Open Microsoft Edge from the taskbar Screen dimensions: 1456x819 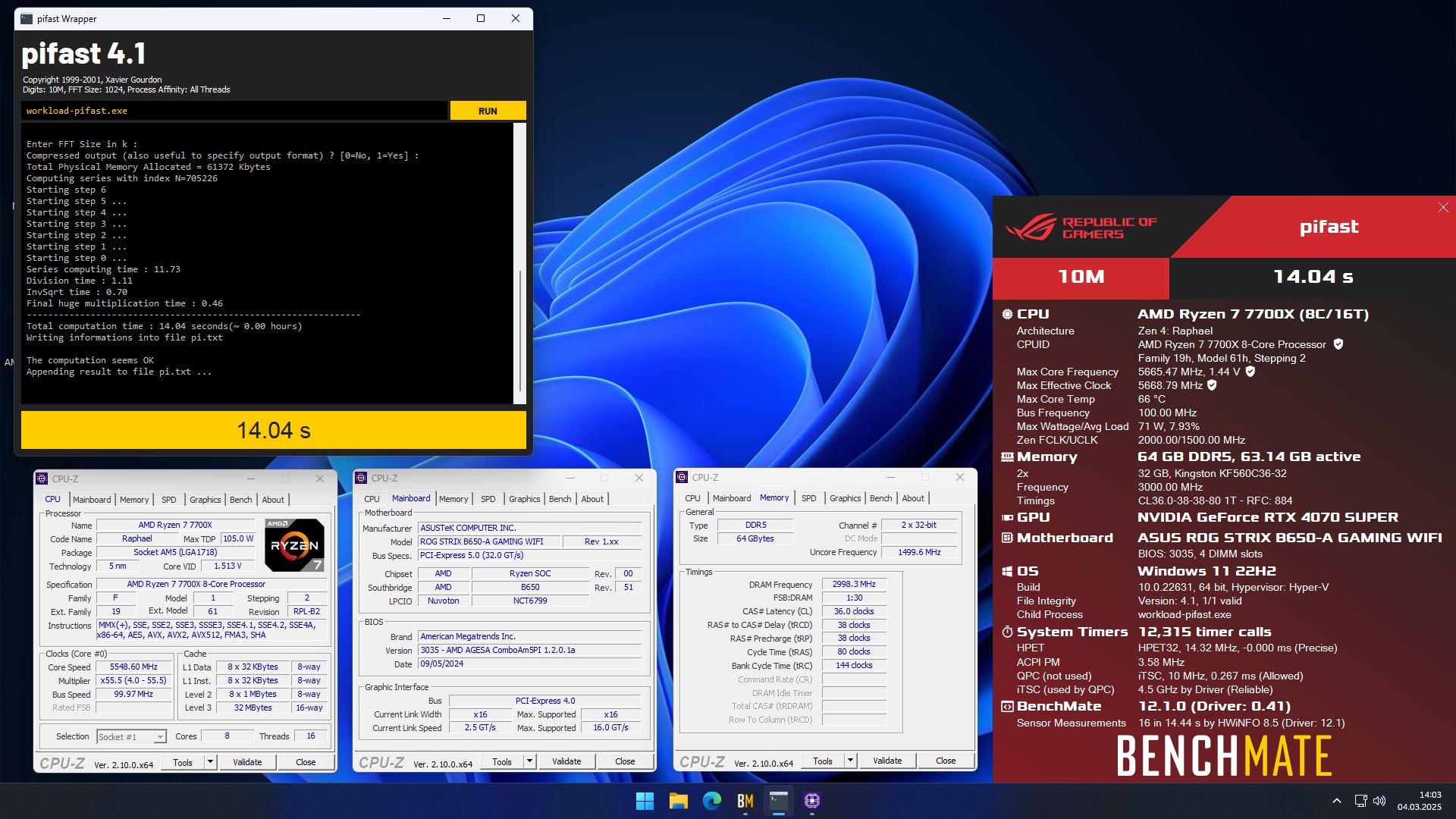click(711, 801)
